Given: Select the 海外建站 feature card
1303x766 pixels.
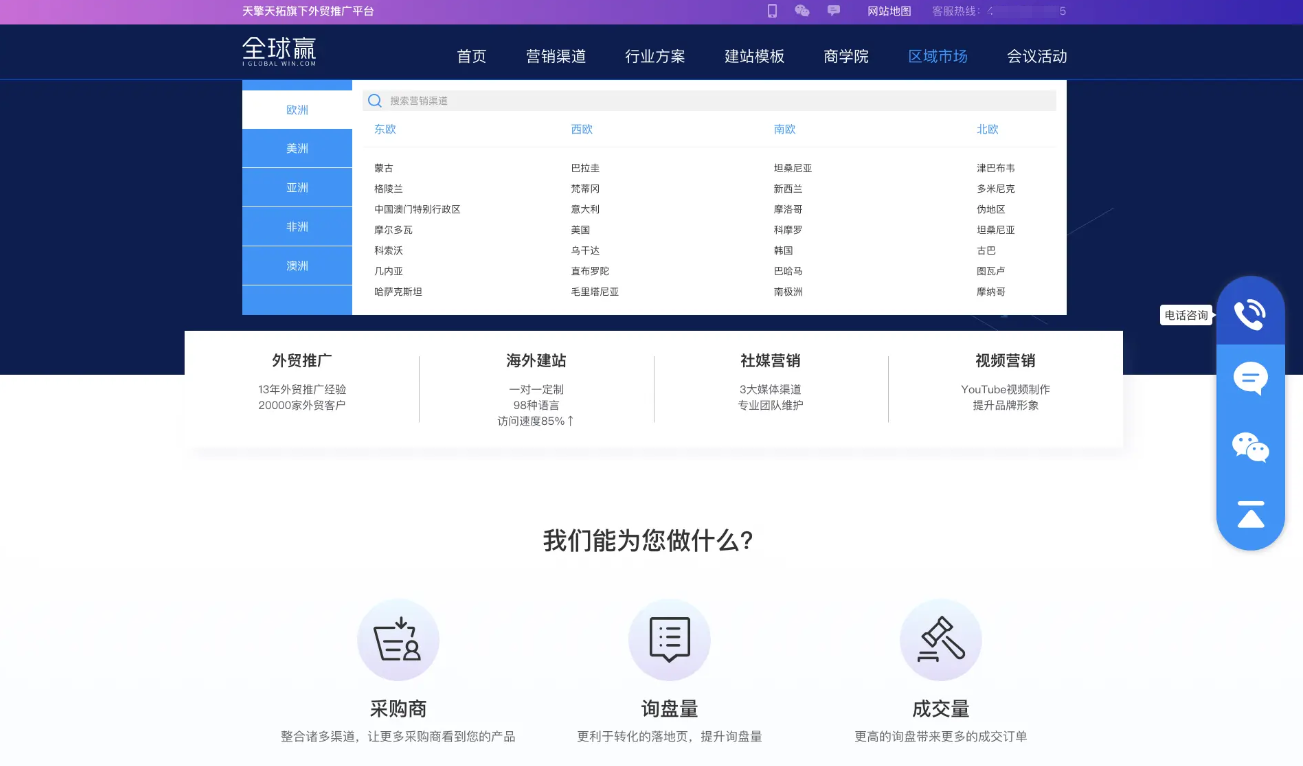Looking at the screenshot, I should tap(536, 388).
